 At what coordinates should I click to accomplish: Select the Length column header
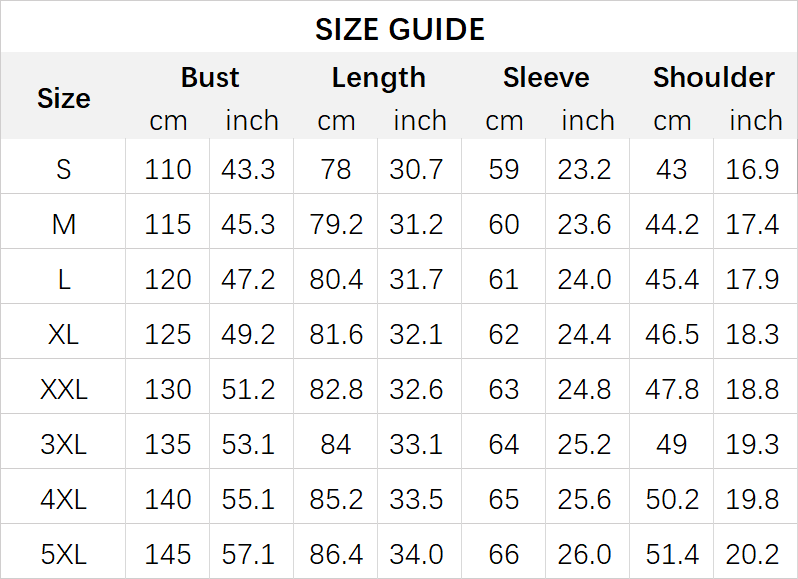(x=378, y=78)
